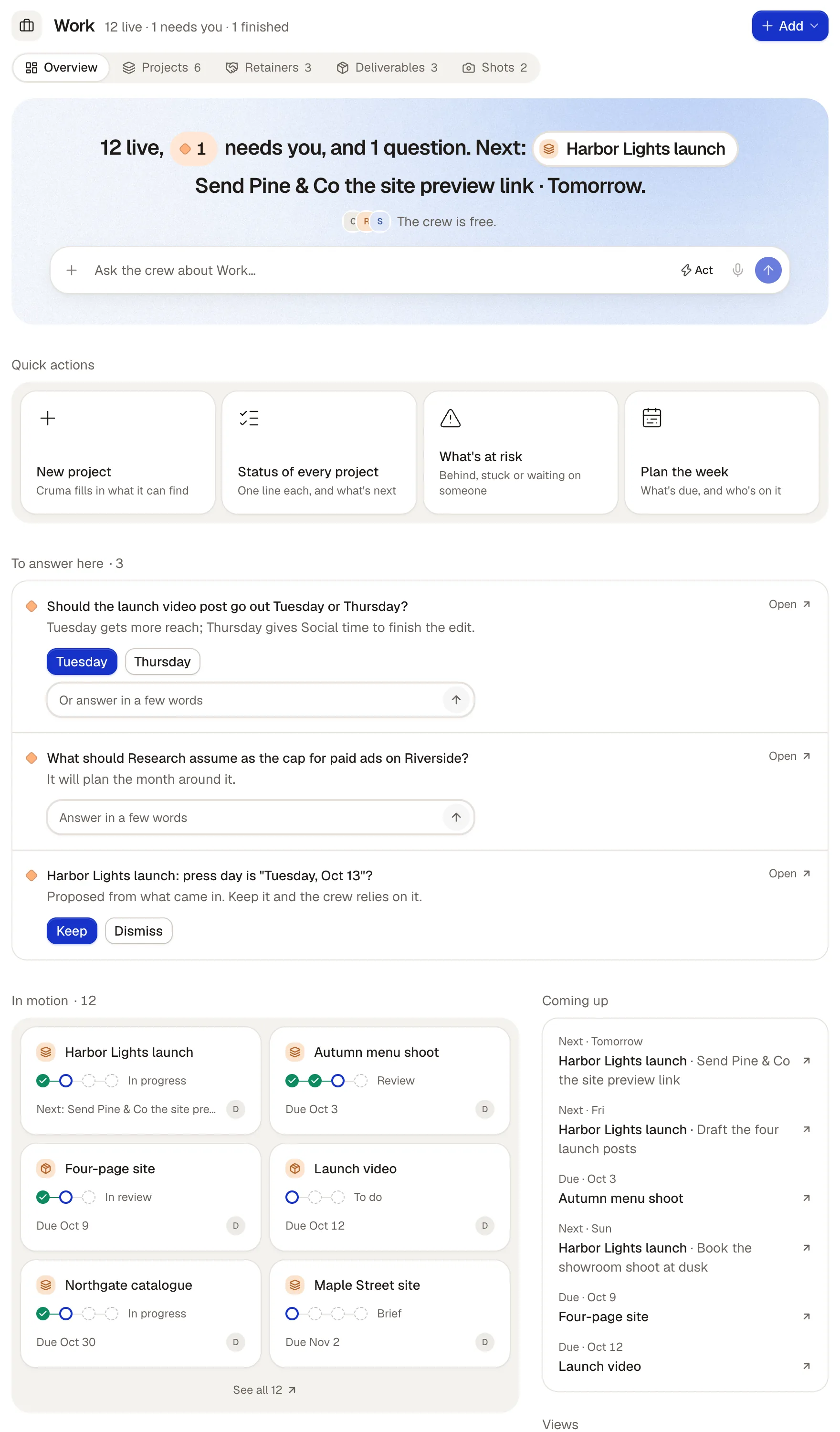Open arrow for Autumn menu shoot in Coming up
Viewport: 840px width, 1432px height.
click(806, 1198)
